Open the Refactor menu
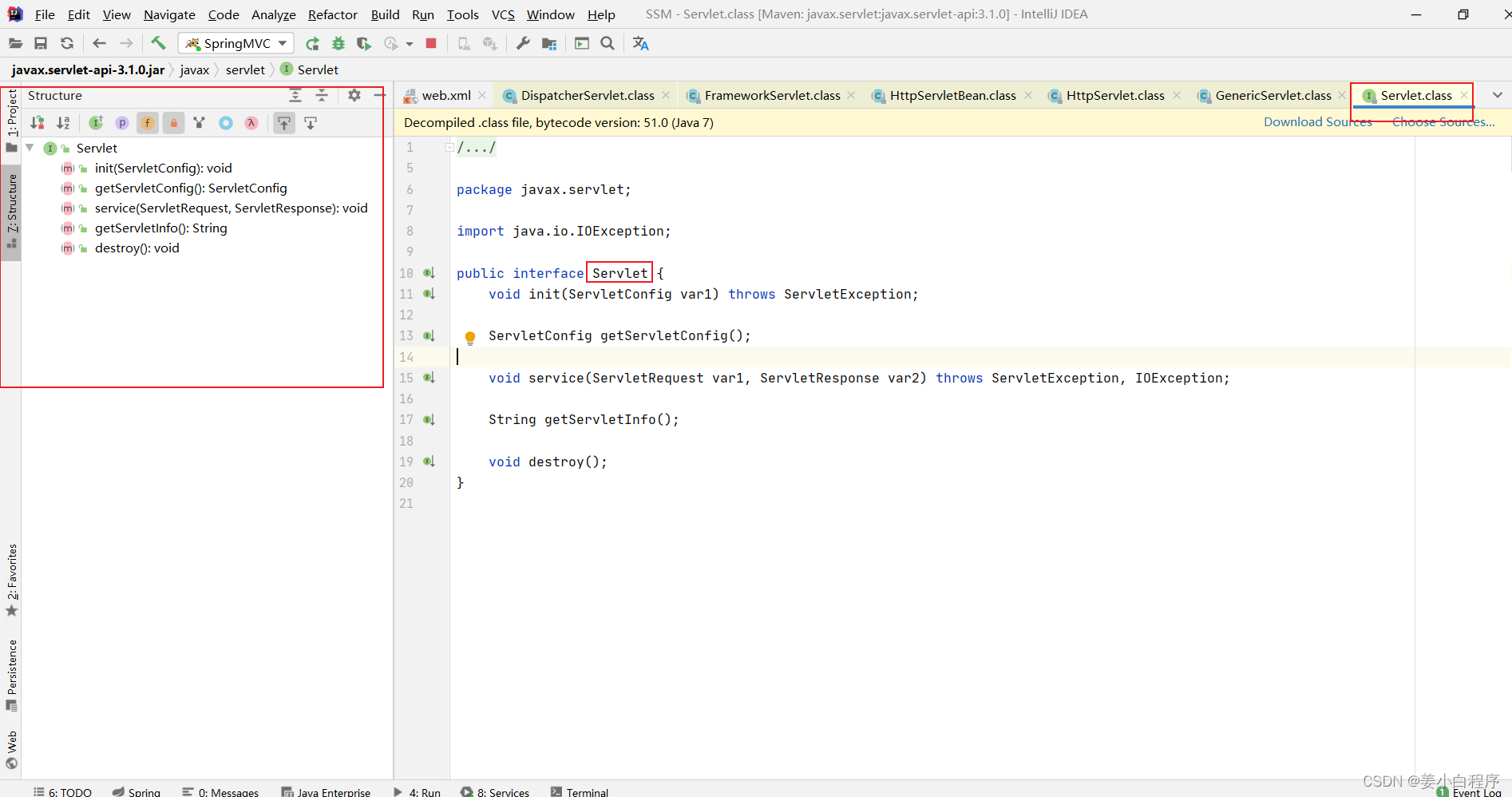1512x797 pixels. (x=332, y=14)
